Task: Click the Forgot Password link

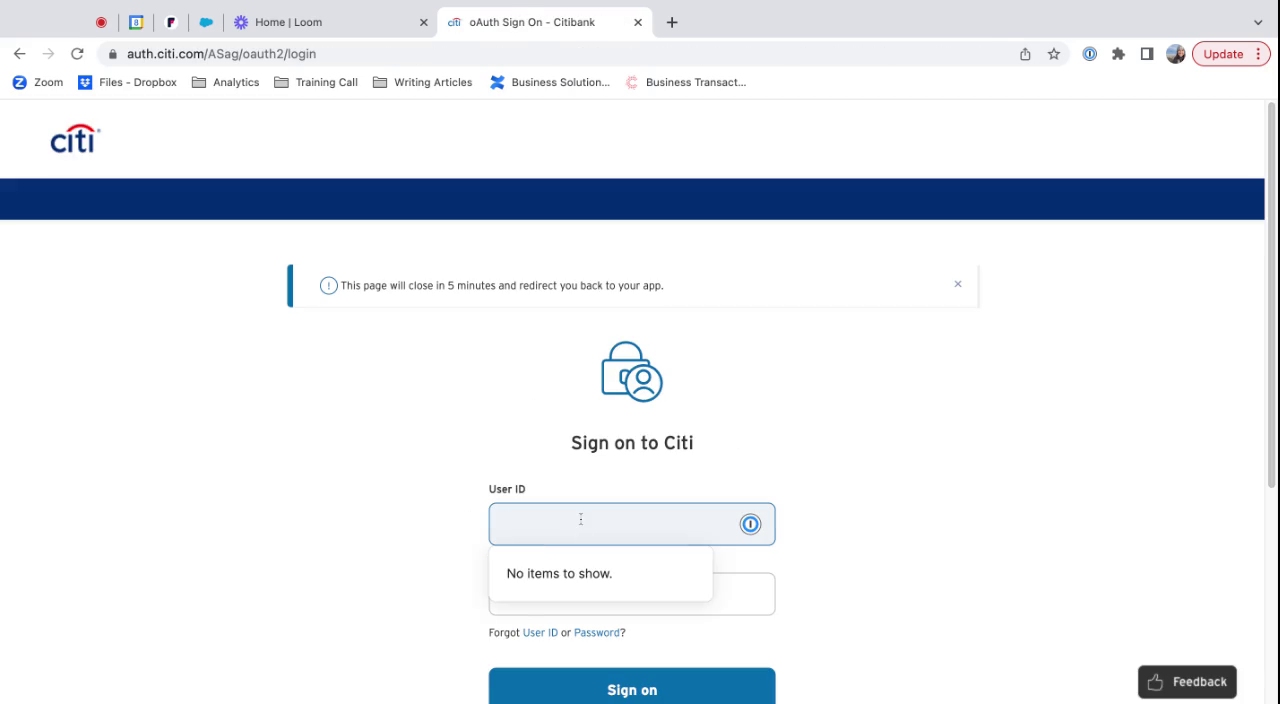Action: (596, 632)
